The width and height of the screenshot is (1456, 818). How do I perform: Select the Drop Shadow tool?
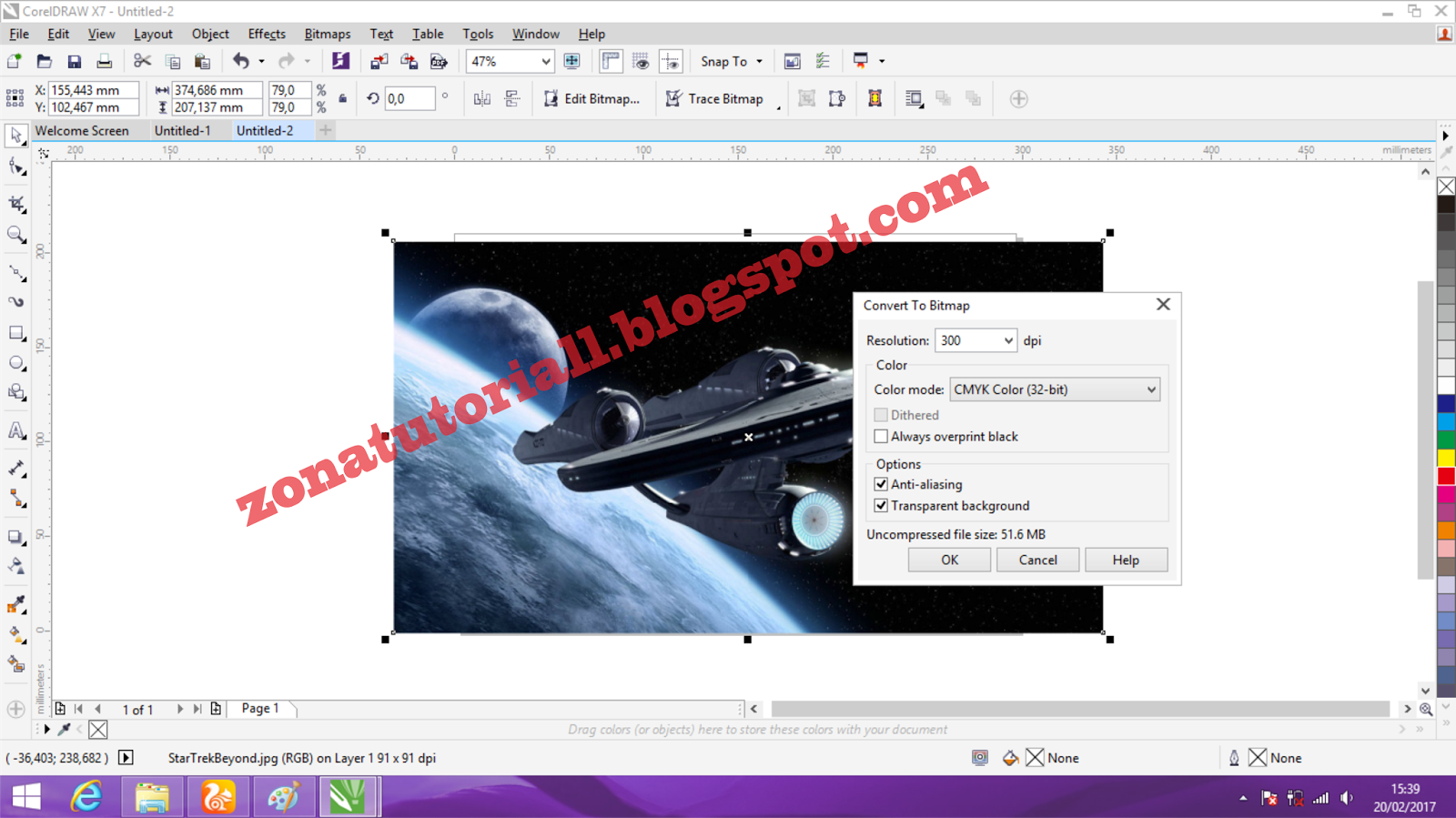pos(16,537)
